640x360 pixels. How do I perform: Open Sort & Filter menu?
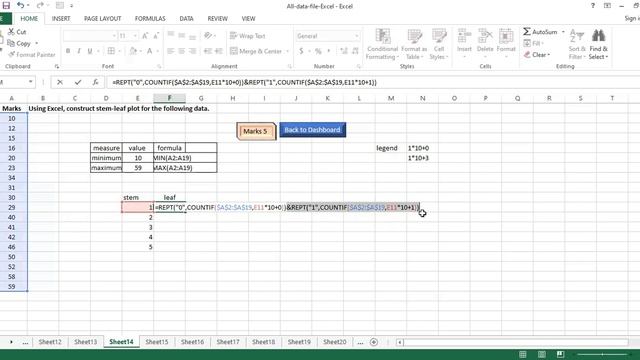577,44
